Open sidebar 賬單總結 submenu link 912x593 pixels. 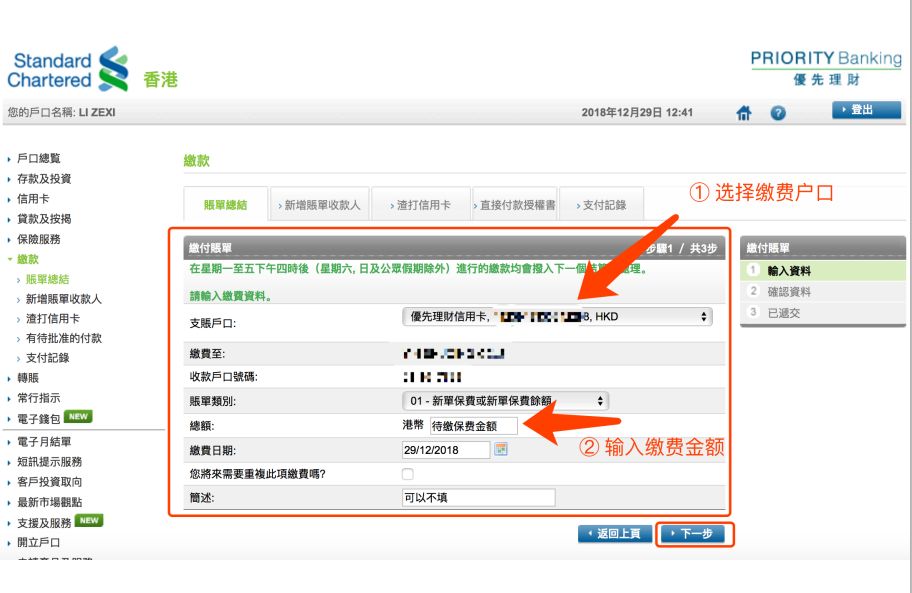tap(47, 279)
